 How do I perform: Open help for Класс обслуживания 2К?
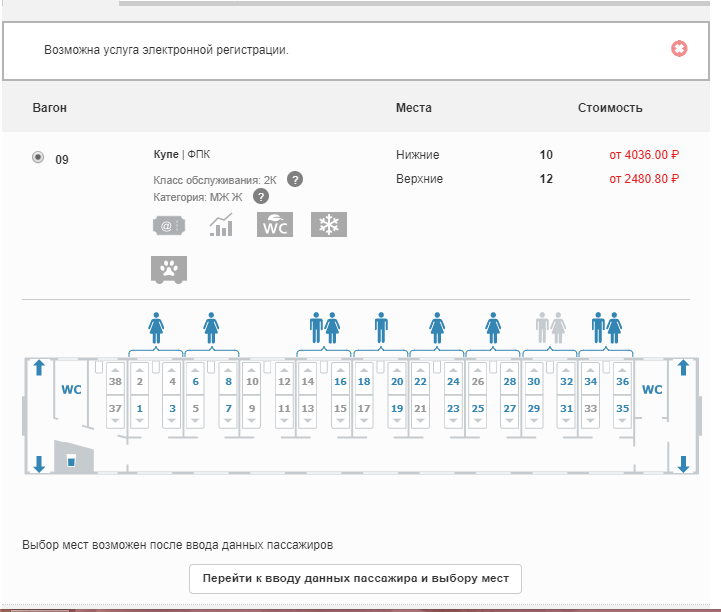(295, 179)
